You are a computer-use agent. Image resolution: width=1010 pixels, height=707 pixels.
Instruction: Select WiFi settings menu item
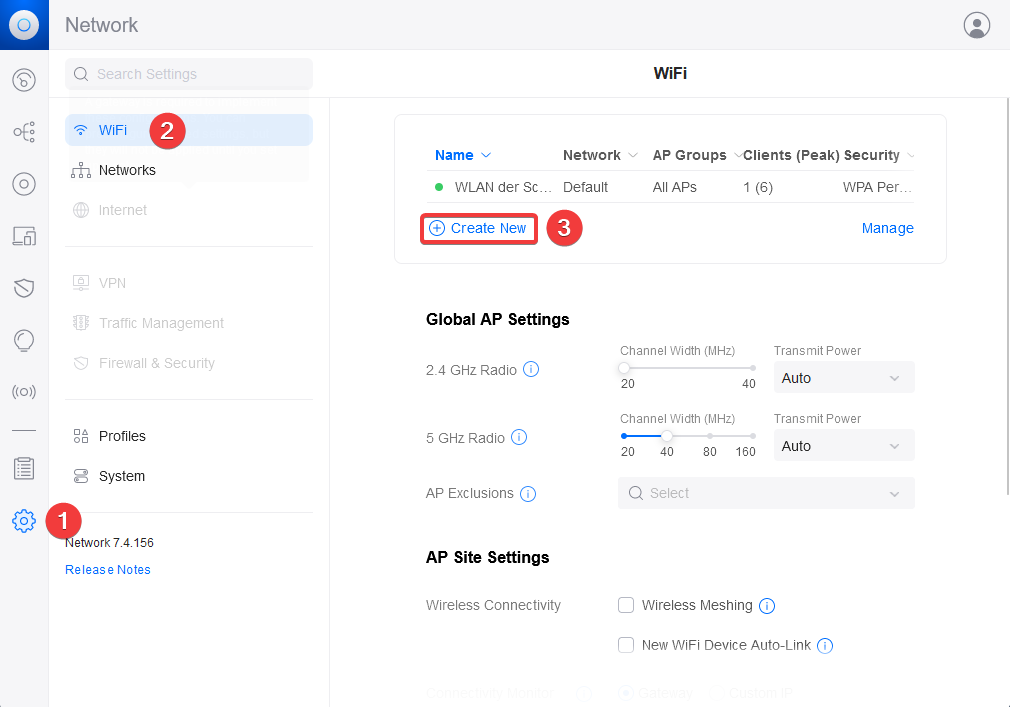tap(189, 130)
